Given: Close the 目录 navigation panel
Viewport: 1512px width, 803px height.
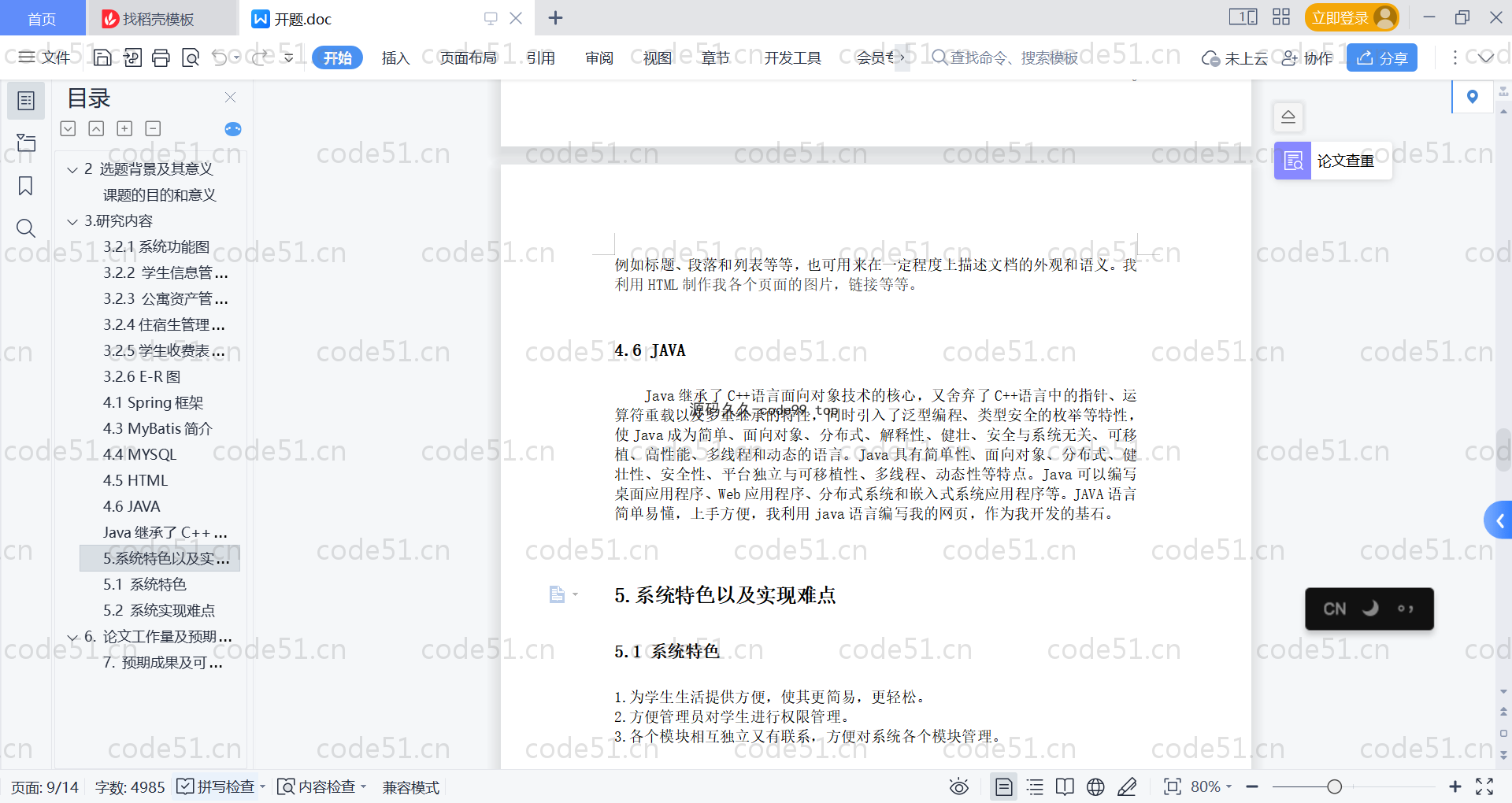Looking at the screenshot, I should click(230, 97).
